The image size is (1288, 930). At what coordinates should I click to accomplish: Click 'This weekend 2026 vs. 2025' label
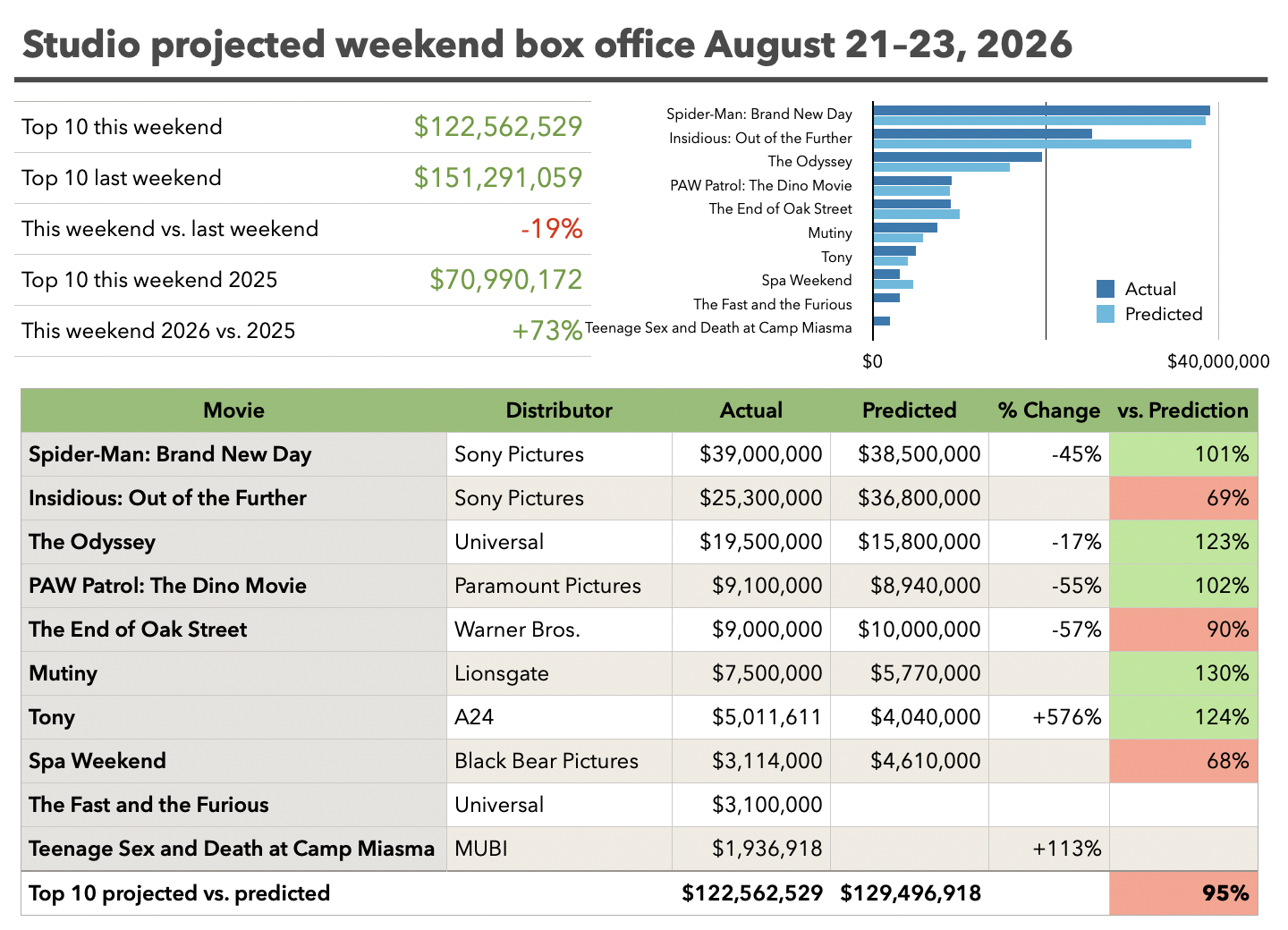[x=158, y=331]
